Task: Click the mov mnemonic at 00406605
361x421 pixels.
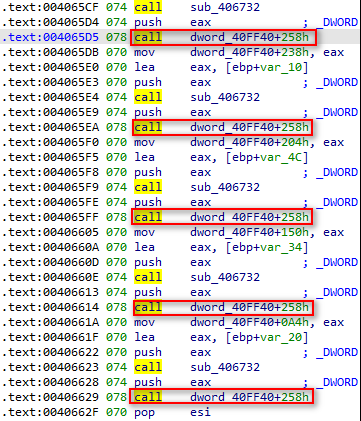Action: click(x=145, y=232)
